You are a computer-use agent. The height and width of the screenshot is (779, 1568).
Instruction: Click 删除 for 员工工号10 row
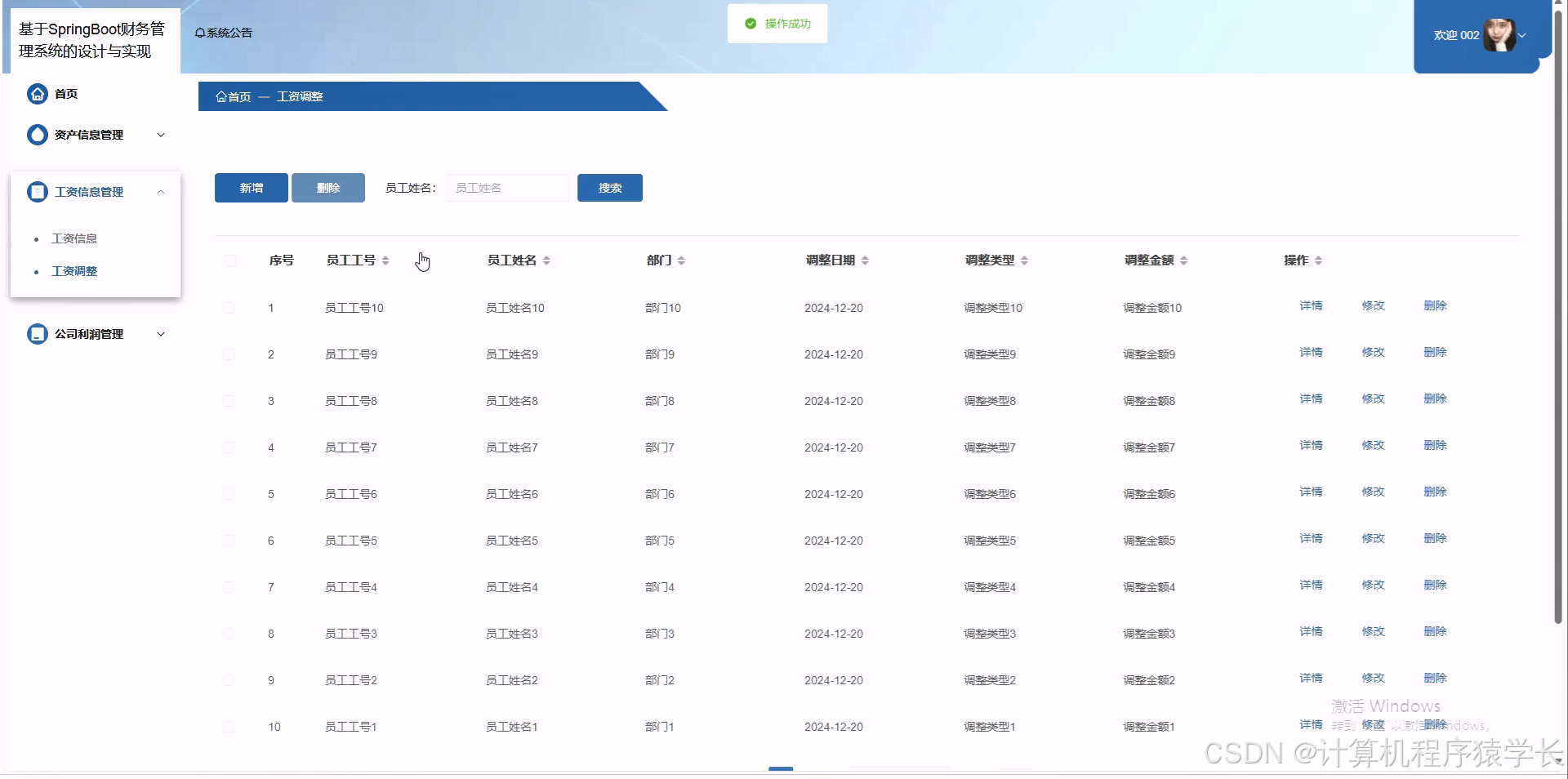tap(1435, 305)
